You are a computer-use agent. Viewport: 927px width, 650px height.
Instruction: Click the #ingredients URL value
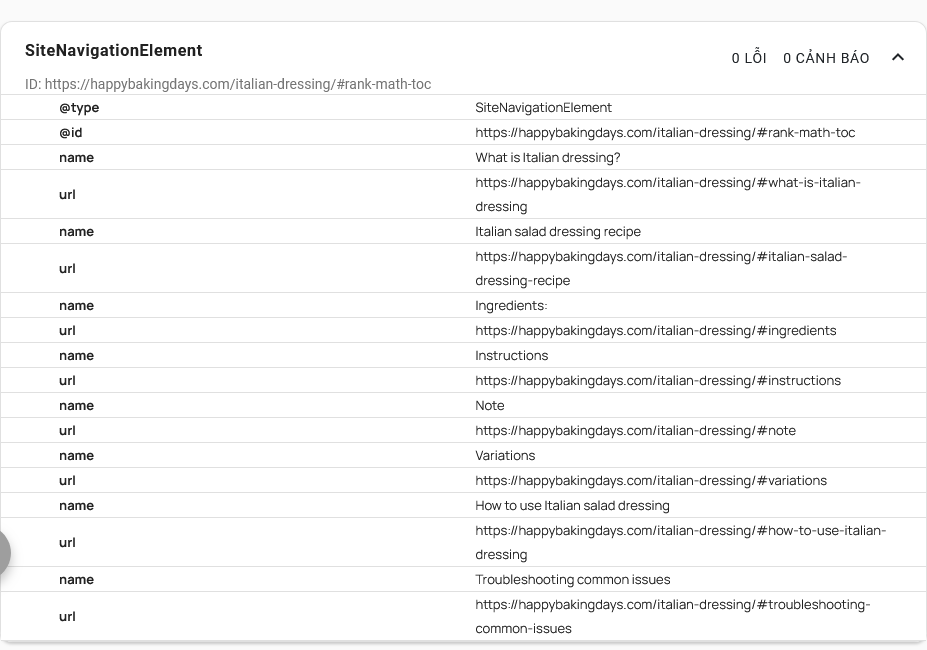[655, 330]
